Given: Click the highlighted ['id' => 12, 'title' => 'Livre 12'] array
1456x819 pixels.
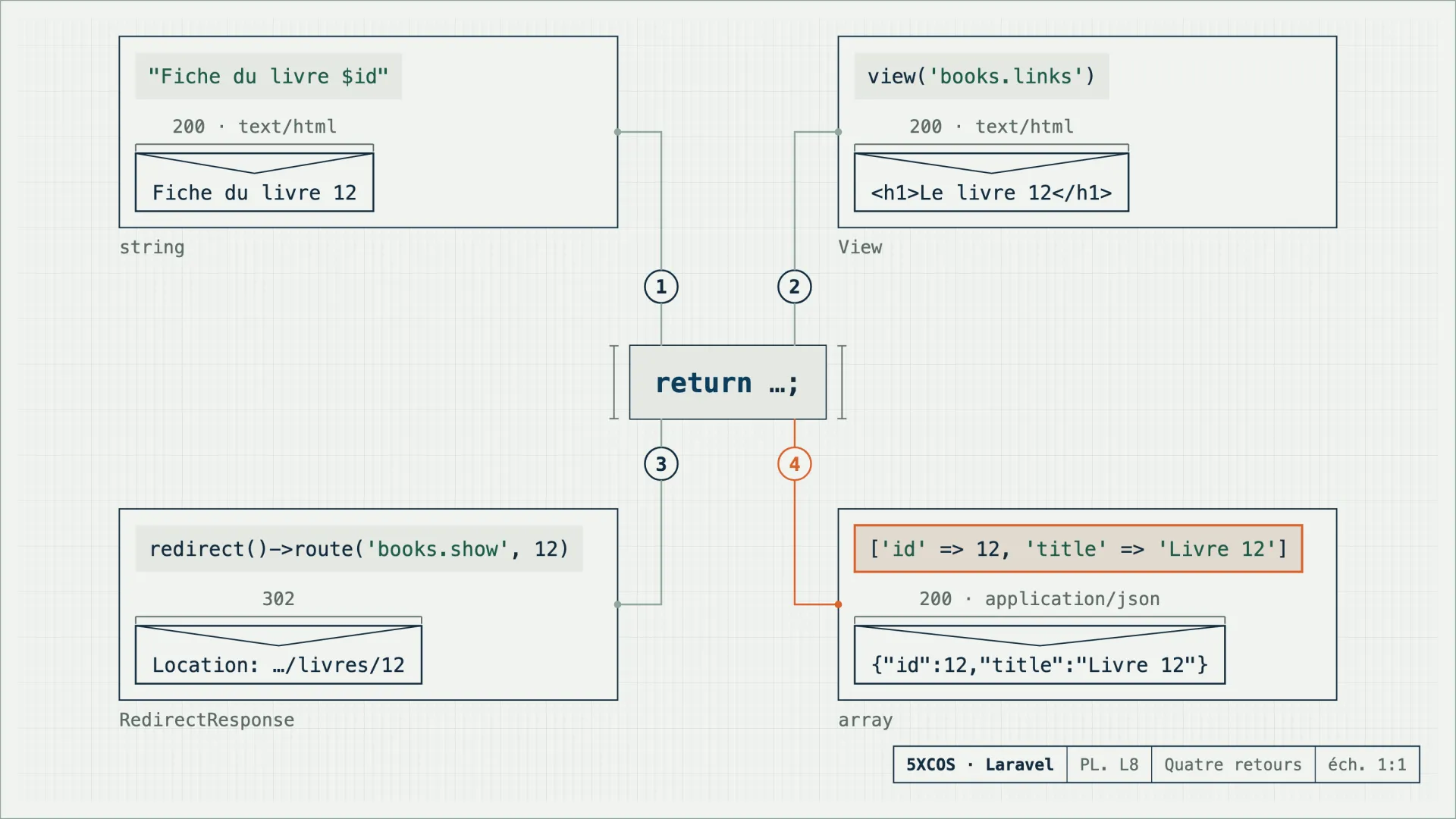Looking at the screenshot, I should click(1078, 548).
